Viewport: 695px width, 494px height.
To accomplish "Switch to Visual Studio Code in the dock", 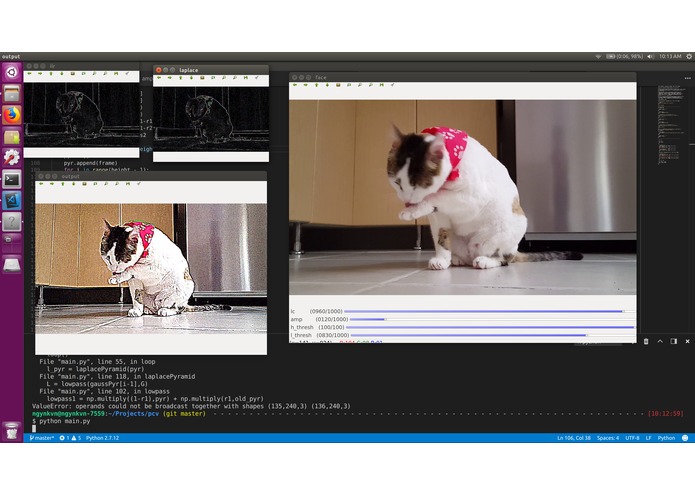I will pyautogui.click(x=12, y=200).
